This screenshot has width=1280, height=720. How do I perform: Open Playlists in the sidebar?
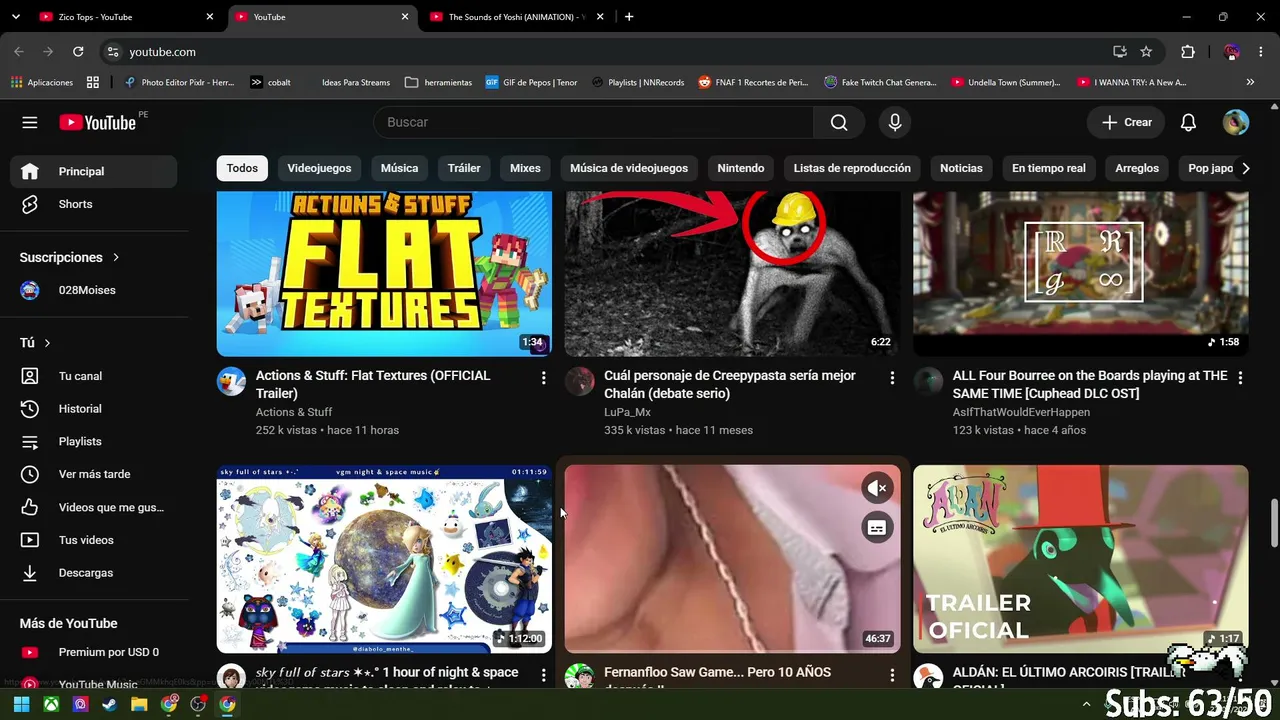pos(94,442)
